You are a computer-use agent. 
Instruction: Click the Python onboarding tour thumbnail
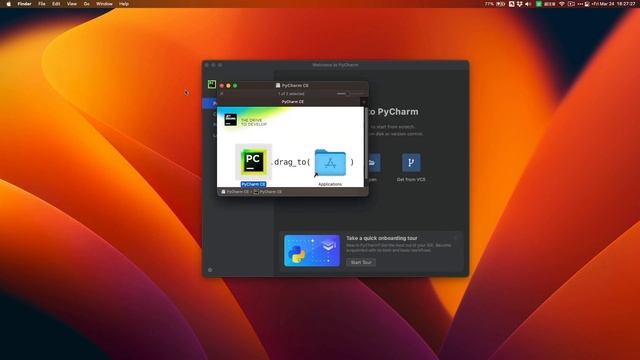coord(312,250)
